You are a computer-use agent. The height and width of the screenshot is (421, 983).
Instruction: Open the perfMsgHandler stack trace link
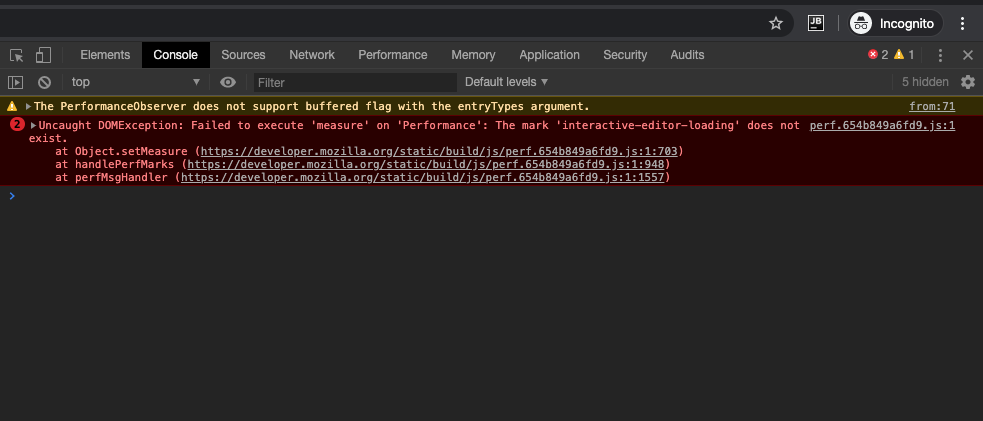point(423,178)
